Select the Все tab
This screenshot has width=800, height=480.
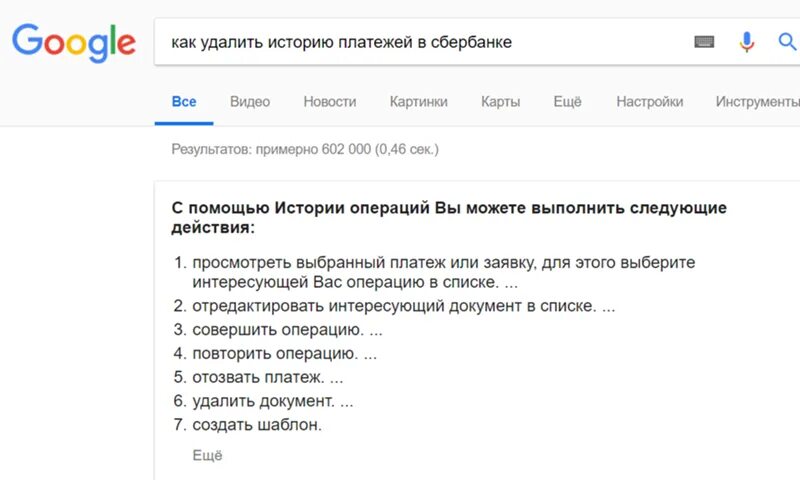[184, 102]
